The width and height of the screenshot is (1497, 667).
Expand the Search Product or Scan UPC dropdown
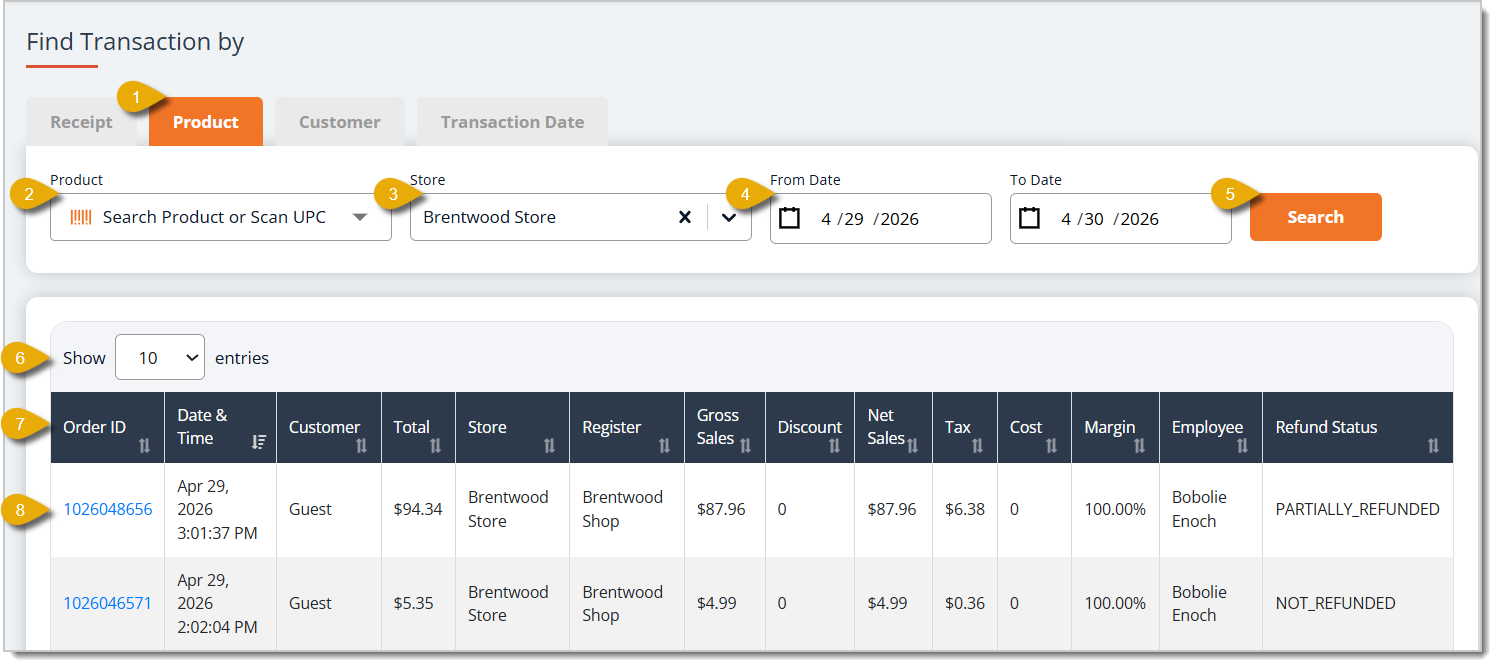[x=361, y=217]
